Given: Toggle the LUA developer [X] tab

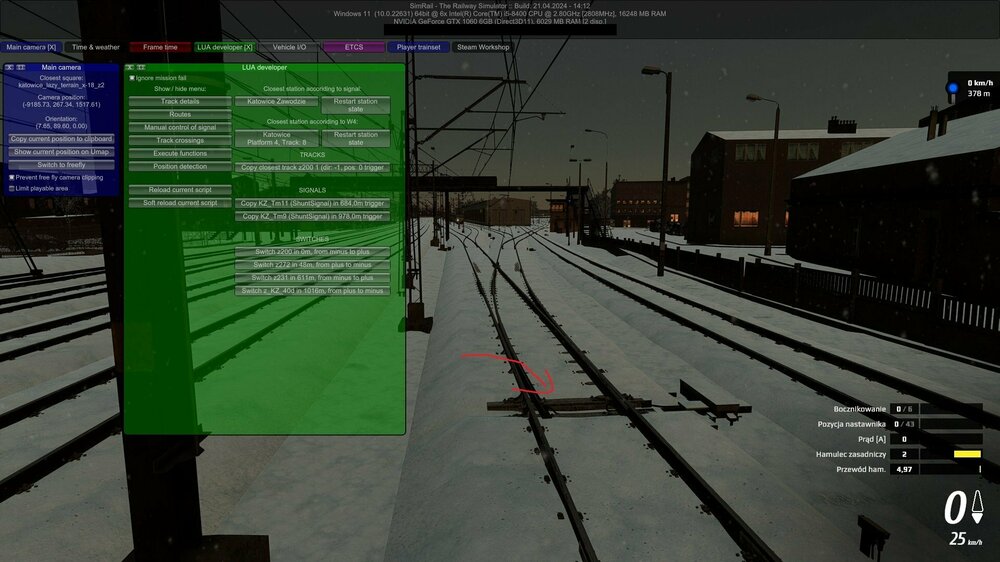Looking at the screenshot, I should (224, 47).
